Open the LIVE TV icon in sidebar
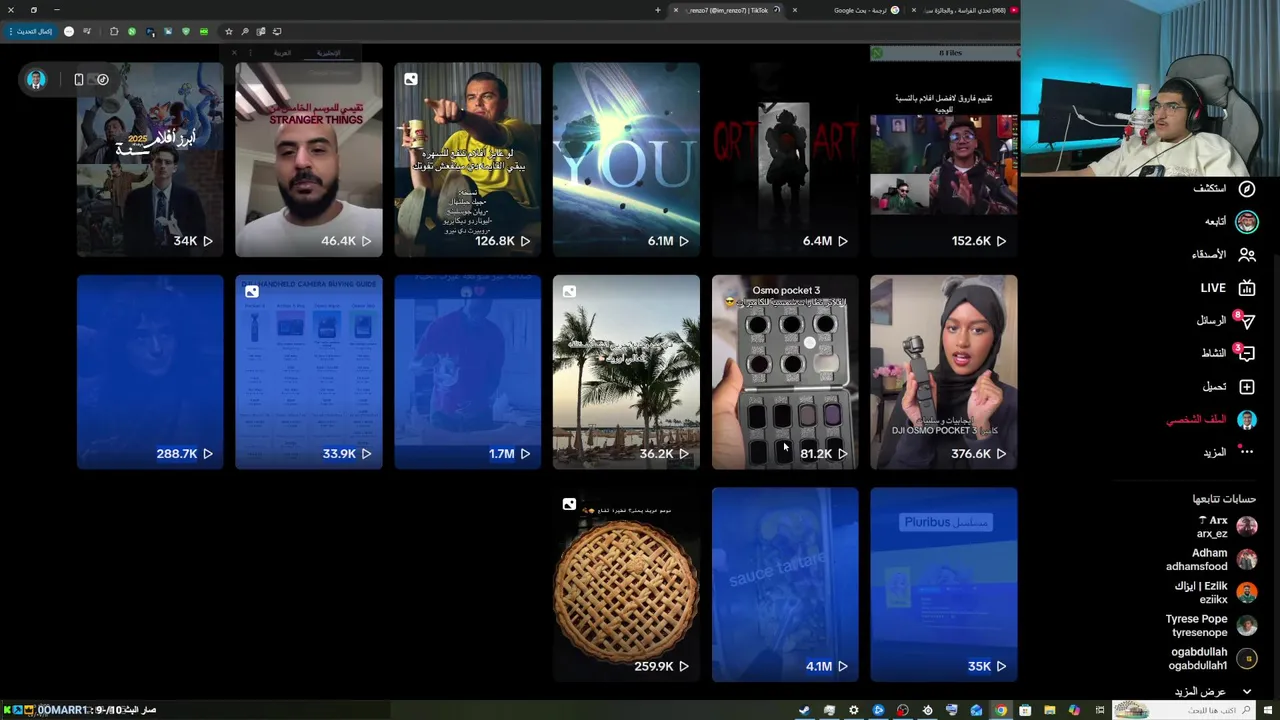Image resolution: width=1280 pixels, height=720 pixels. 1247,288
